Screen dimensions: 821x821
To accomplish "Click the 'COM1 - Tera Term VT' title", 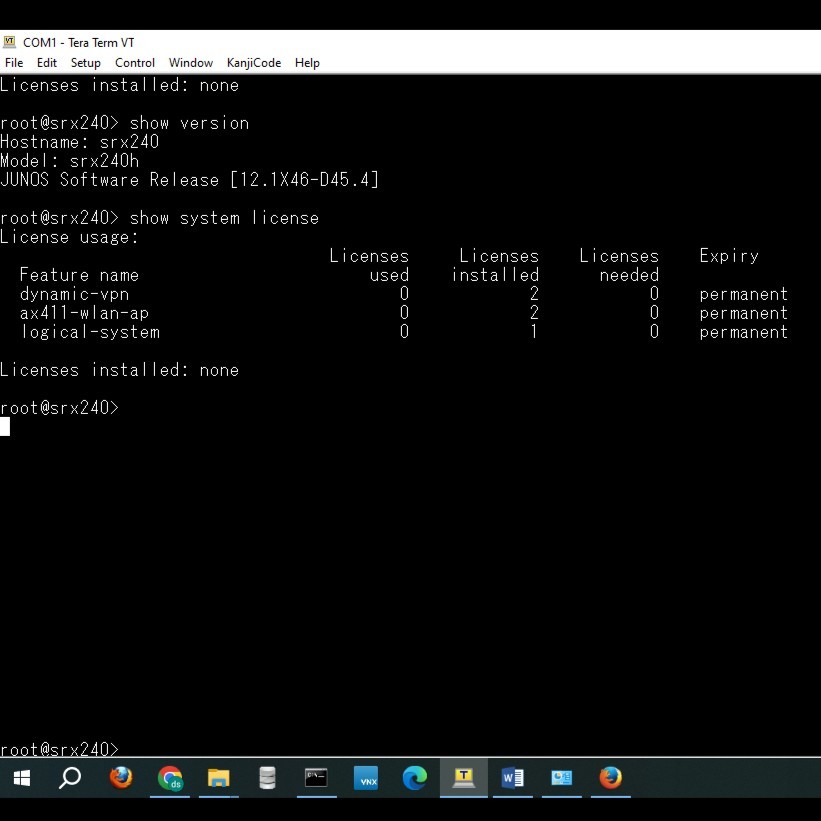I will pyautogui.click(x=79, y=42).
